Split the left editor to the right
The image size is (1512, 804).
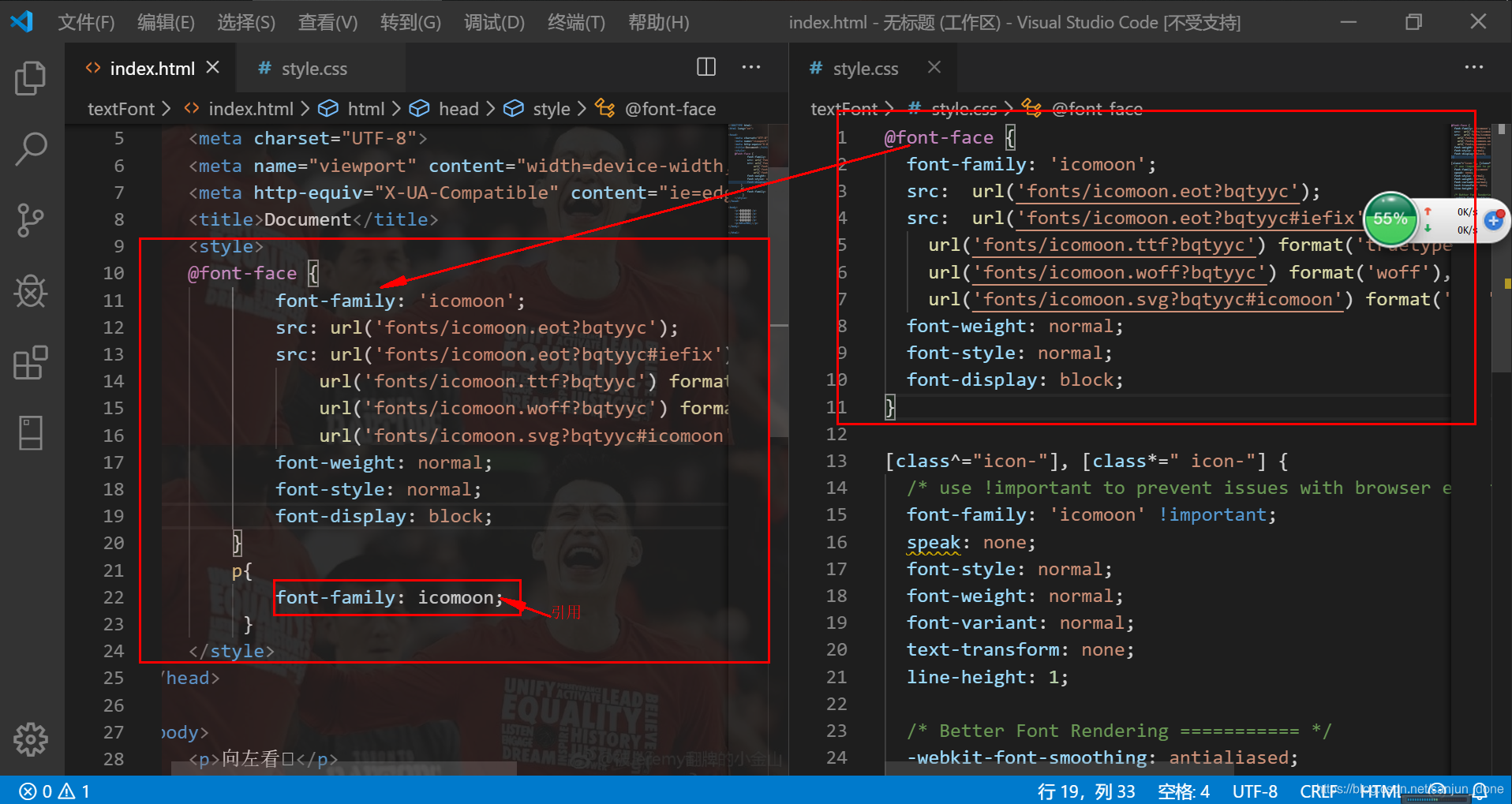[706, 67]
